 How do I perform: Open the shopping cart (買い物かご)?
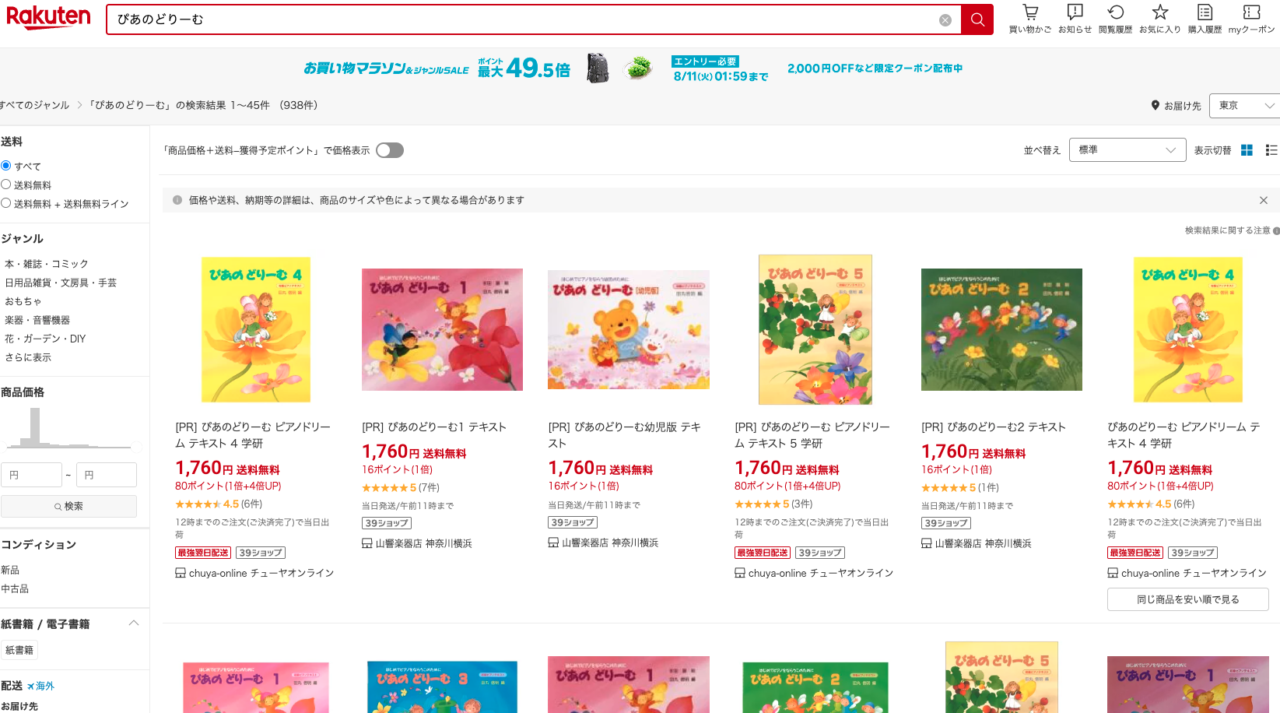pos(1030,19)
